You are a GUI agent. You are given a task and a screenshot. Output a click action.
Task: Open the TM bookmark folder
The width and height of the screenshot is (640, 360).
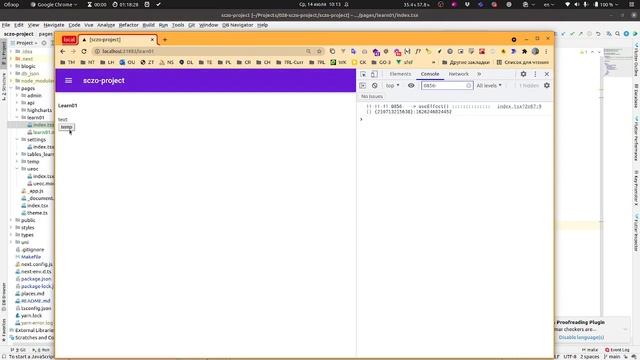[x=68, y=62]
